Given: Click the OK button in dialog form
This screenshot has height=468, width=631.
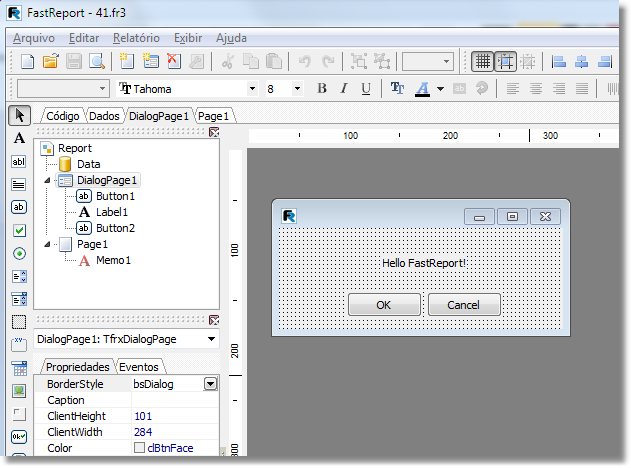Looking at the screenshot, I should coord(384,305).
